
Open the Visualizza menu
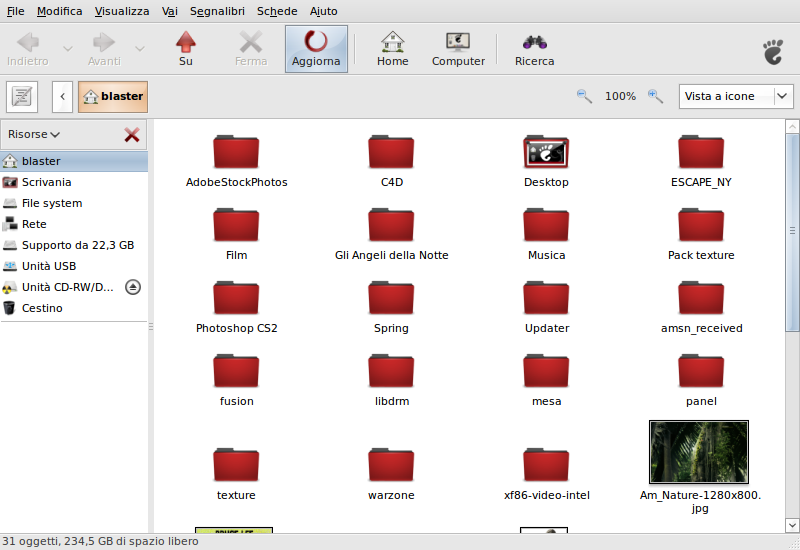[122, 11]
